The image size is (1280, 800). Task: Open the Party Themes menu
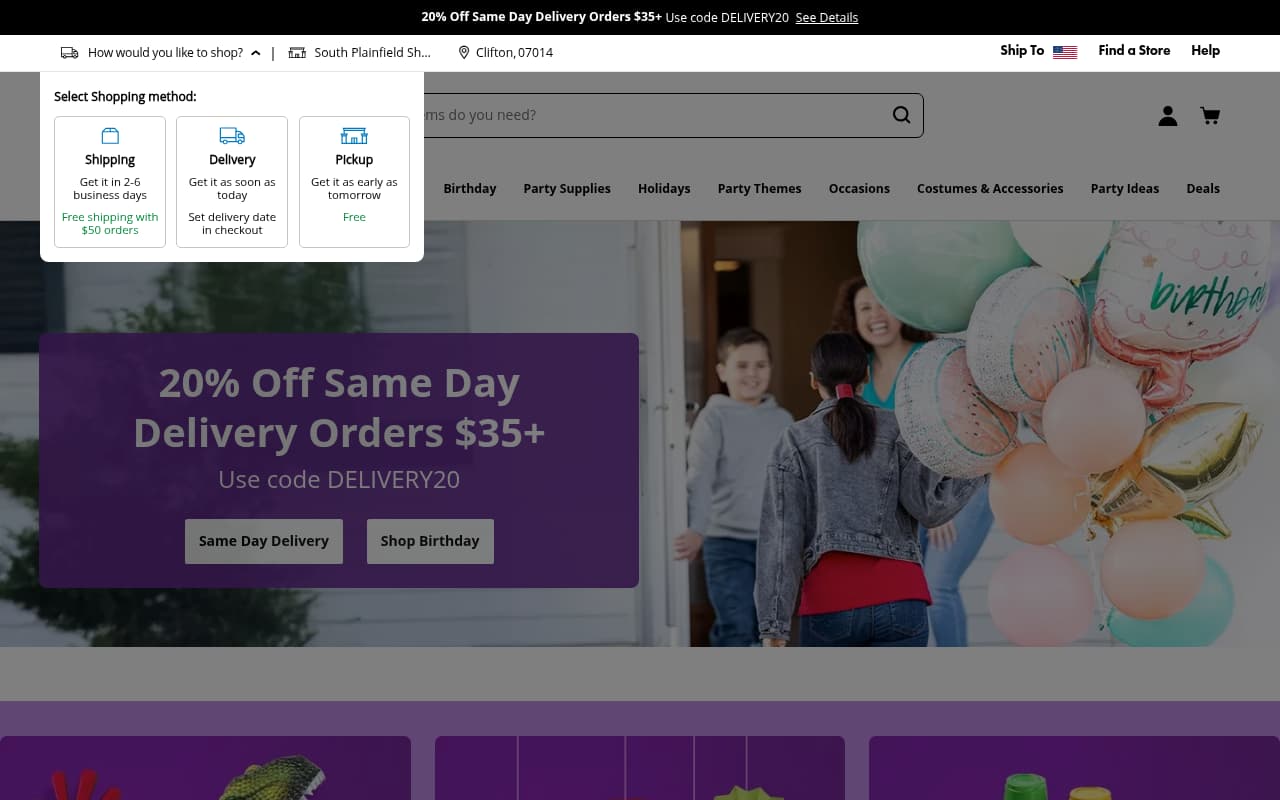(x=759, y=188)
